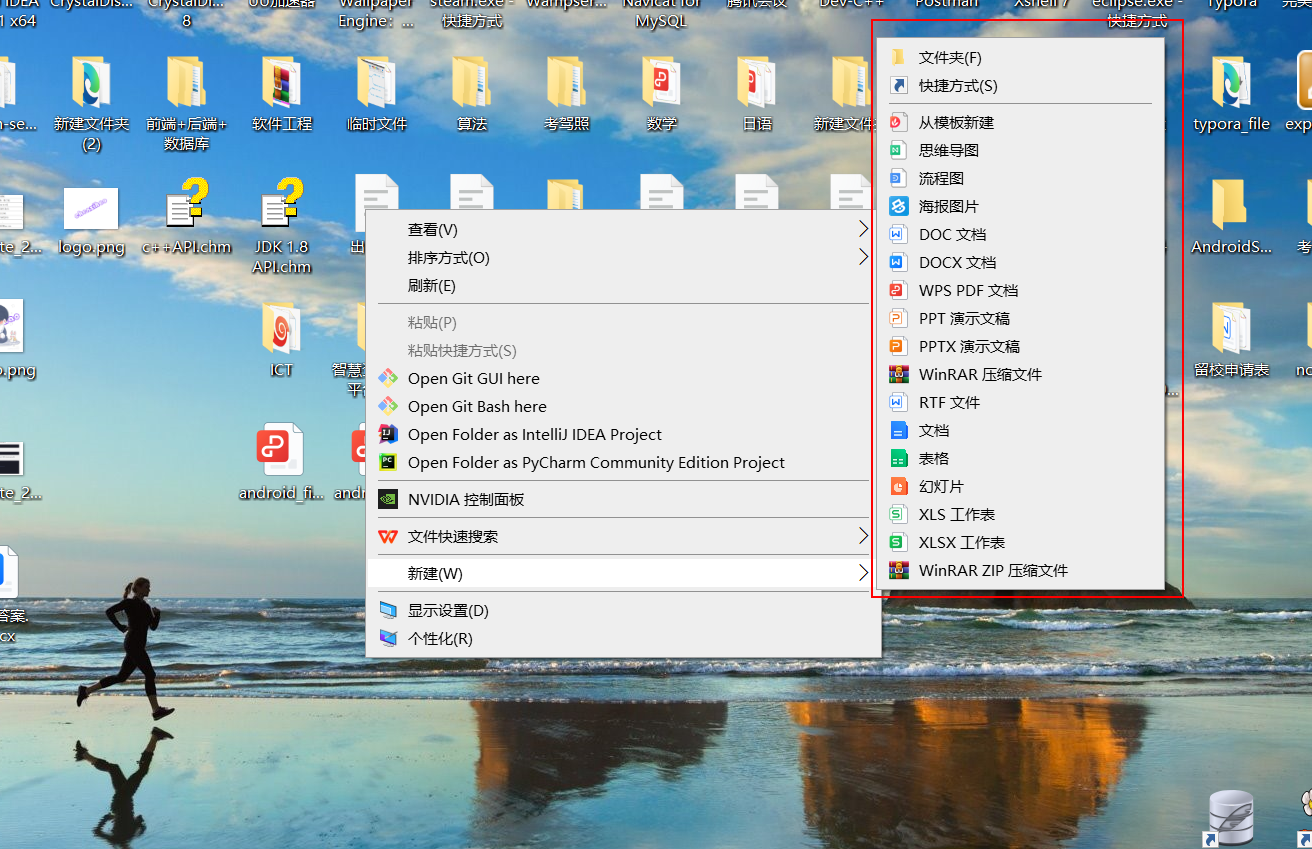This screenshot has height=849, width=1312.
Task: Select the JDK 1.8 API.chm file
Action: tap(281, 204)
